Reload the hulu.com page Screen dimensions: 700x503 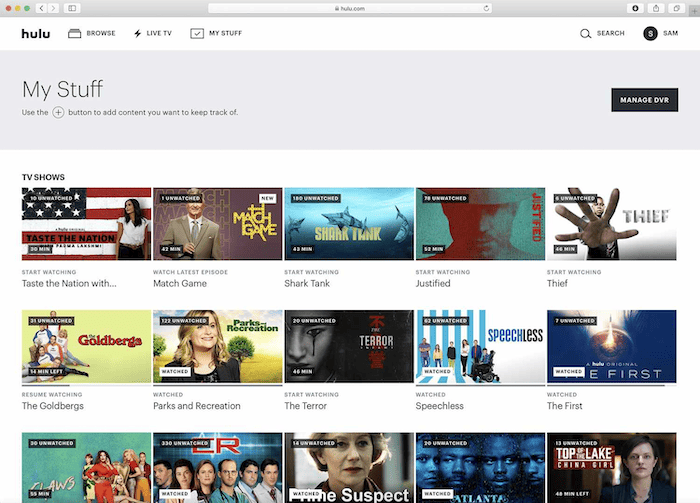point(486,8)
